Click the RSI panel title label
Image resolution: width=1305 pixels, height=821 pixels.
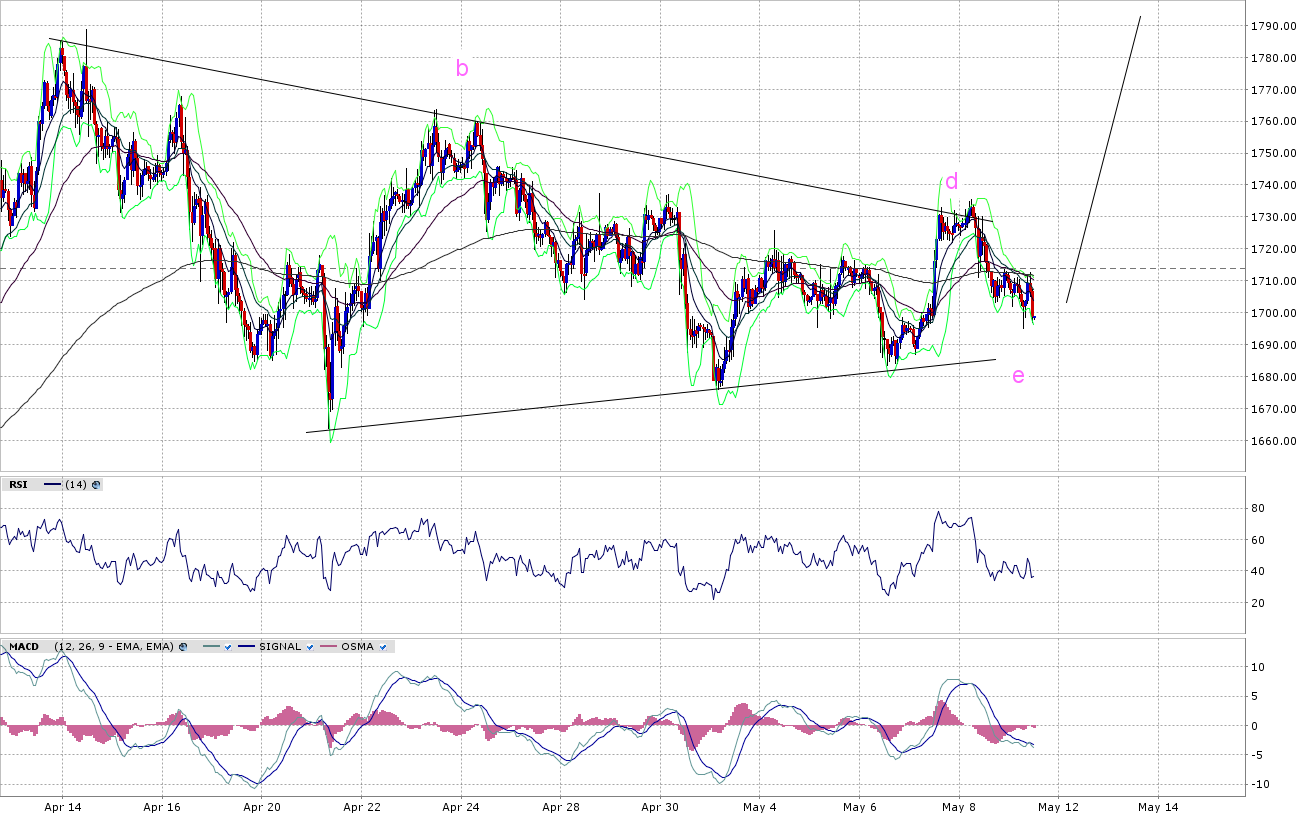pyautogui.click(x=19, y=485)
